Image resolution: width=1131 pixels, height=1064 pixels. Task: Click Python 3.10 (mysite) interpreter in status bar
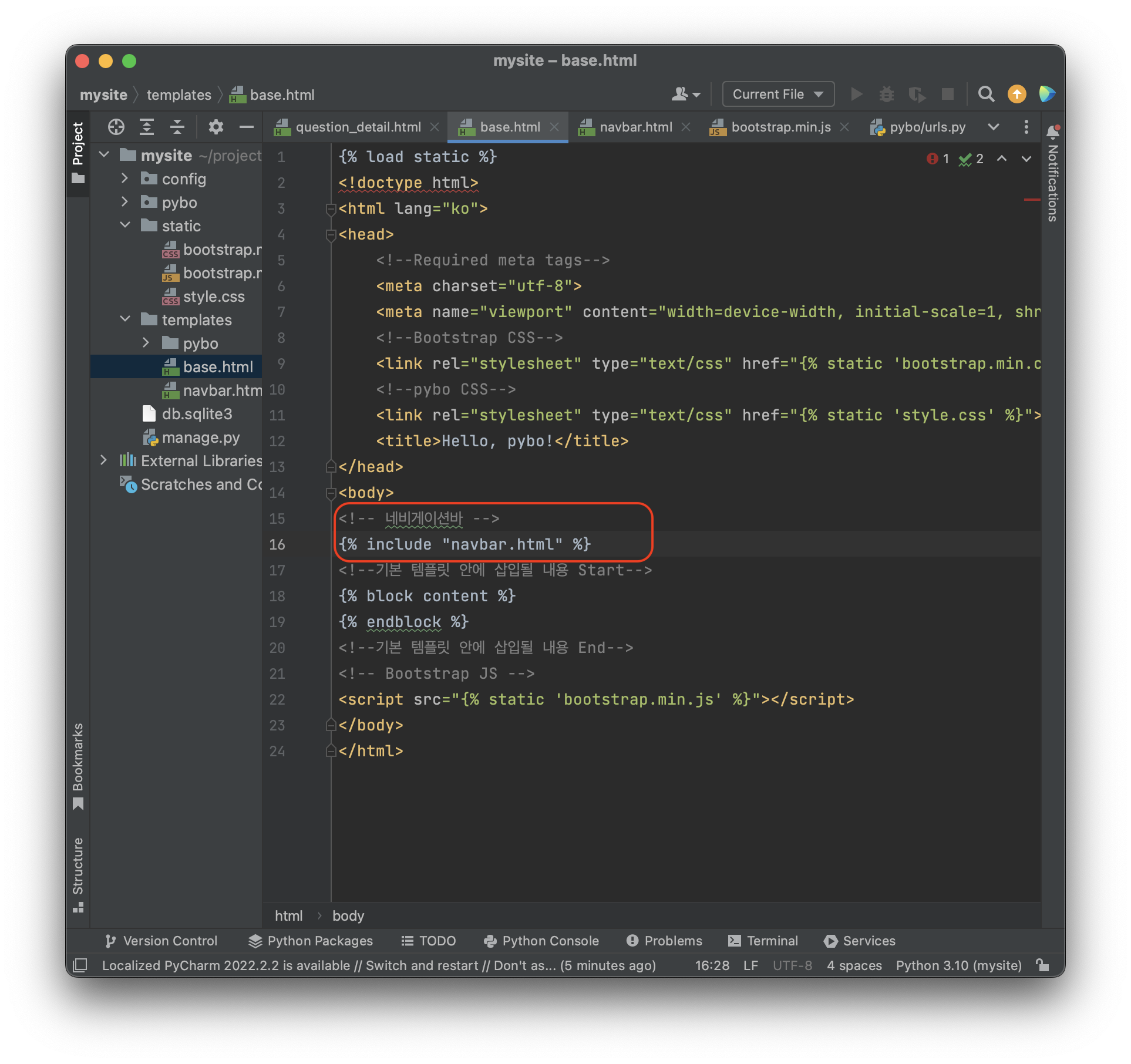pyautogui.click(x=958, y=965)
